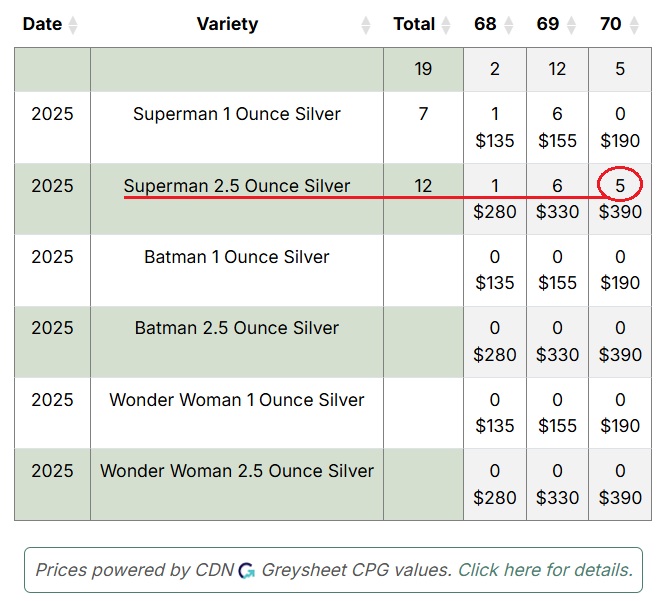Select the Total count 7 for Superman 1 Ounce
This screenshot has height=601, width=668.
click(x=423, y=114)
